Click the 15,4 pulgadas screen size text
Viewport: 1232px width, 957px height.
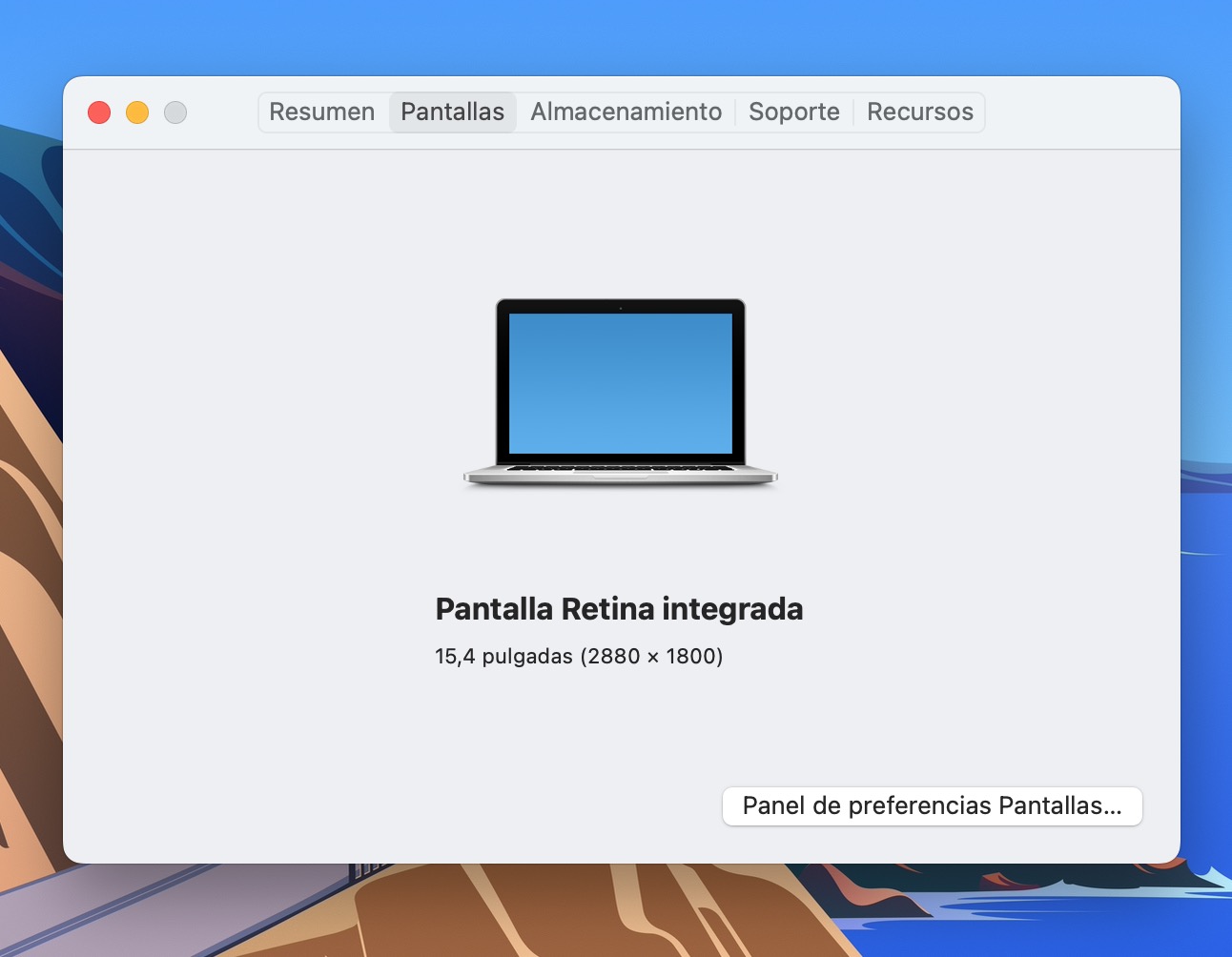(x=503, y=657)
